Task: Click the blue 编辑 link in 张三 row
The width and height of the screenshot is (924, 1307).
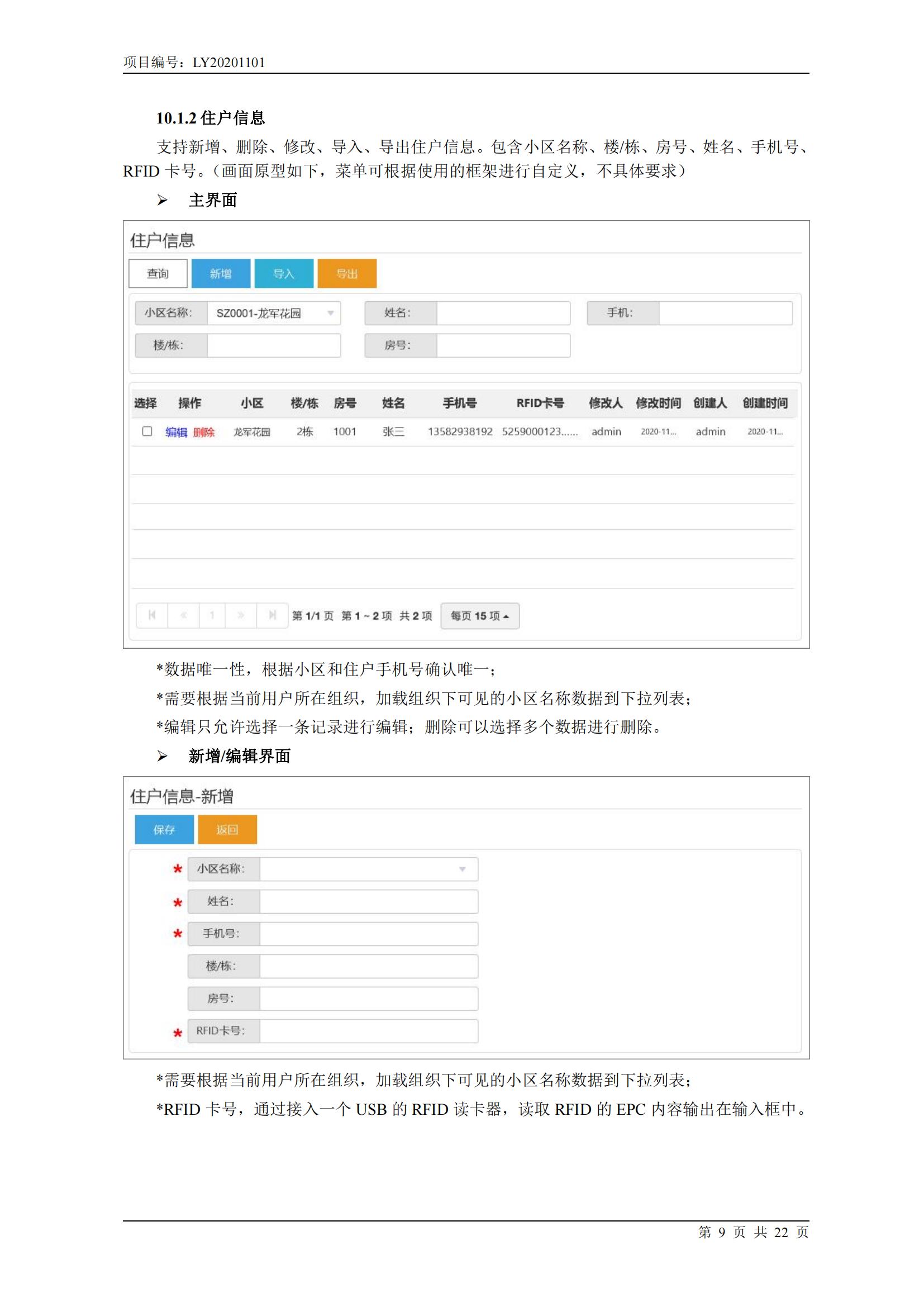Action: click(x=176, y=432)
